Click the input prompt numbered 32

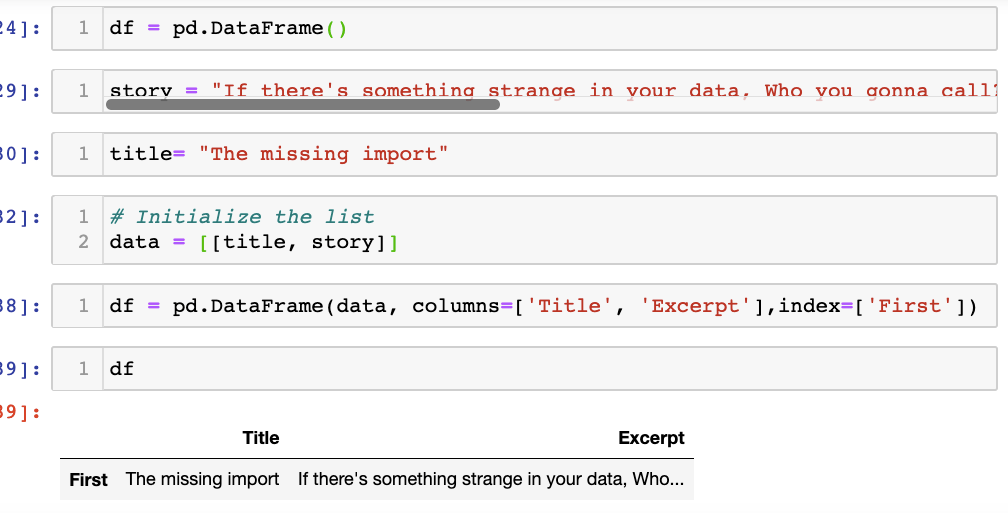20,217
